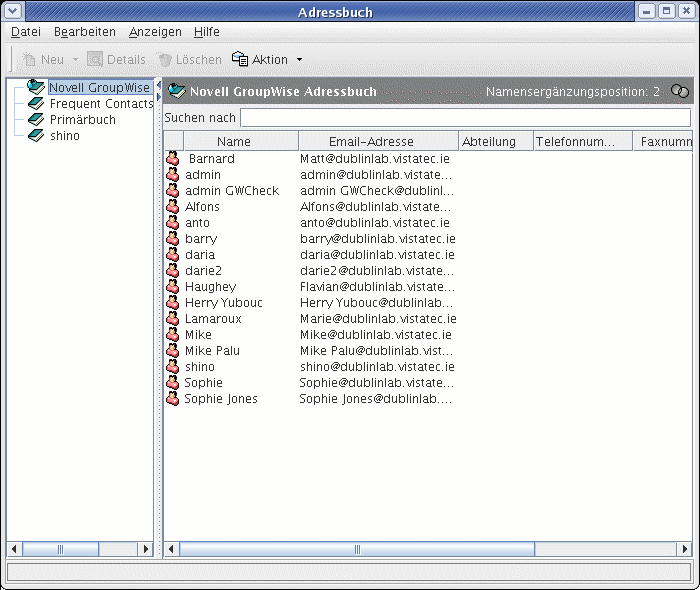Click the Namensergänzungsposition: 2 label
The height and width of the screenshot is (590, 700).
point(572,91)
